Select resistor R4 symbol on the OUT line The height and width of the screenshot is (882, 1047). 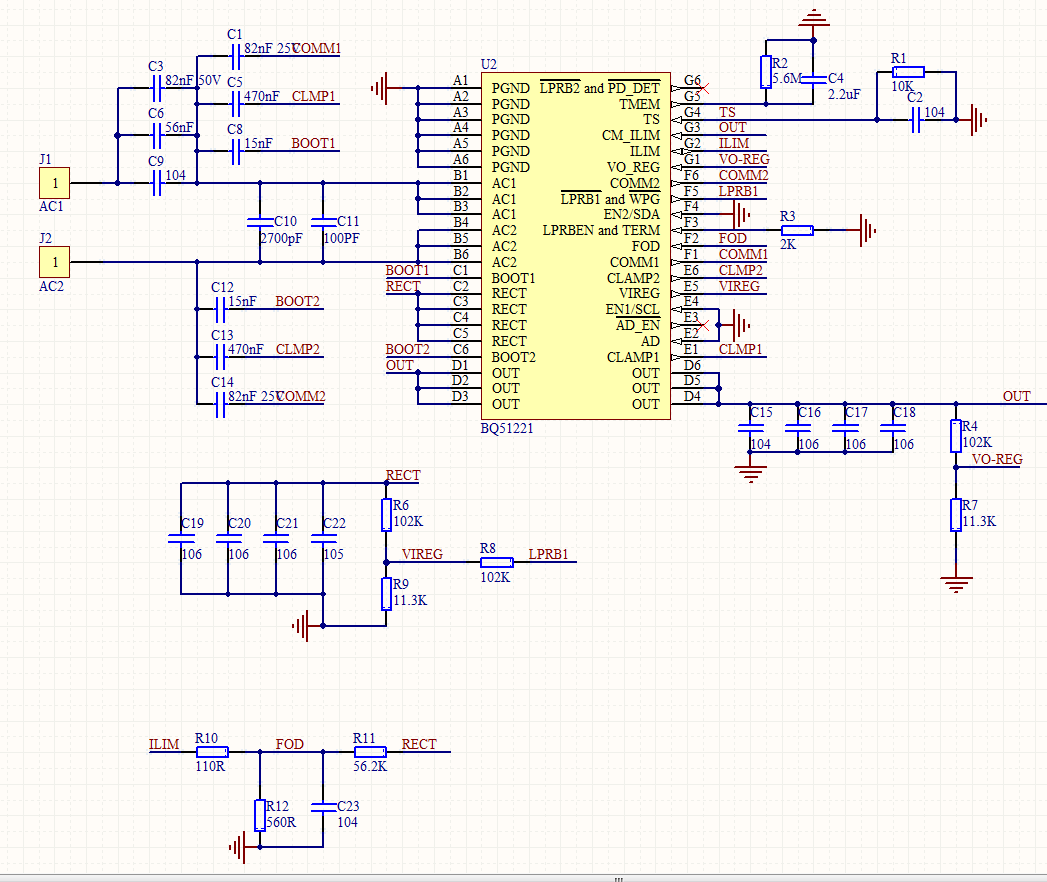[x=956, y=436]
